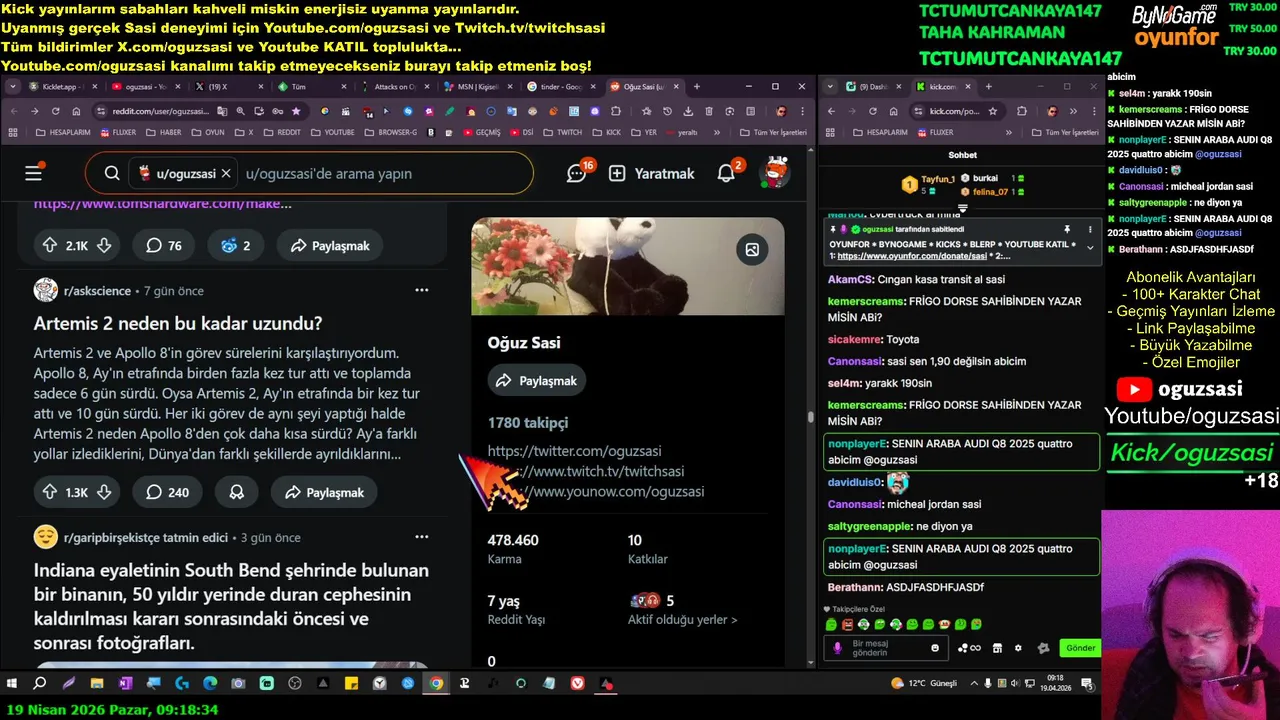Open Windows taskbar search
The image size is (1280, 720).
pyautogui.click(x=40, y=683)
